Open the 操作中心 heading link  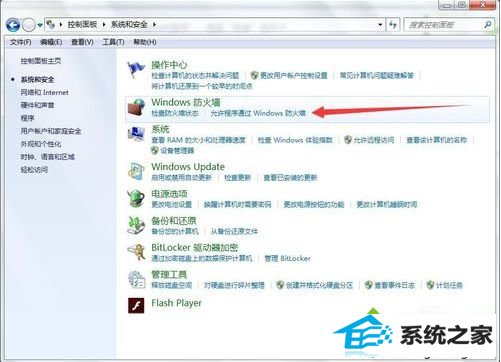point(169,65)
